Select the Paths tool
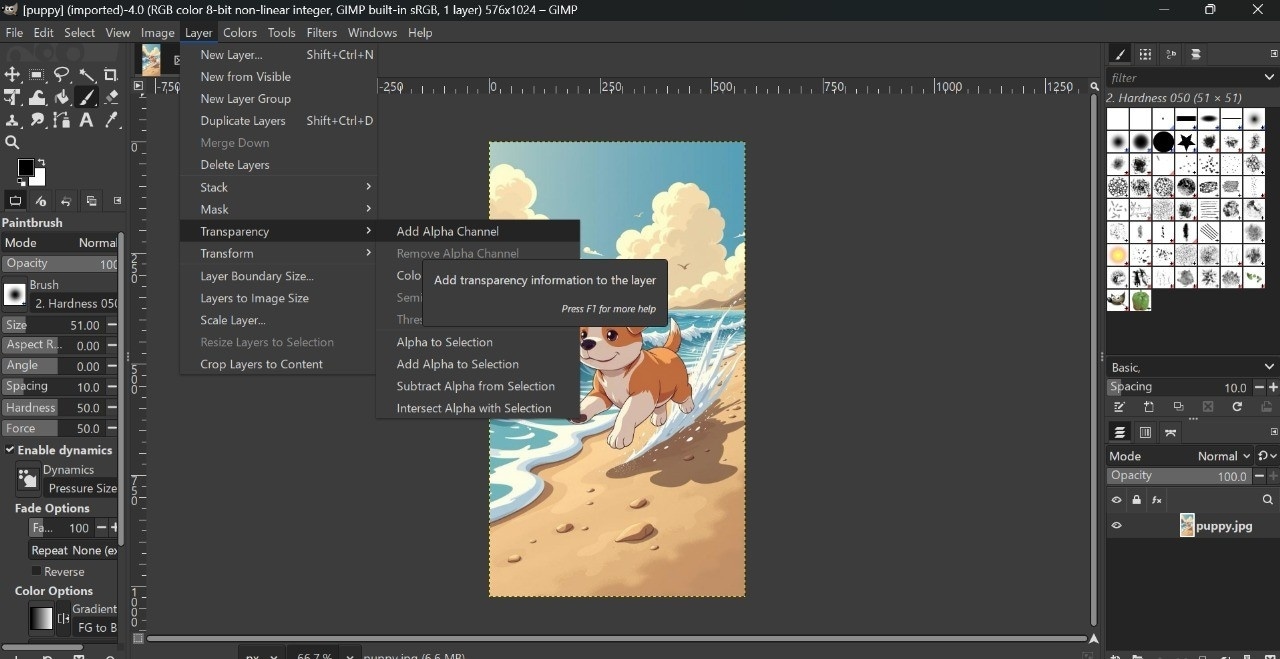The image size is (1280, 659). click(62, 121)
